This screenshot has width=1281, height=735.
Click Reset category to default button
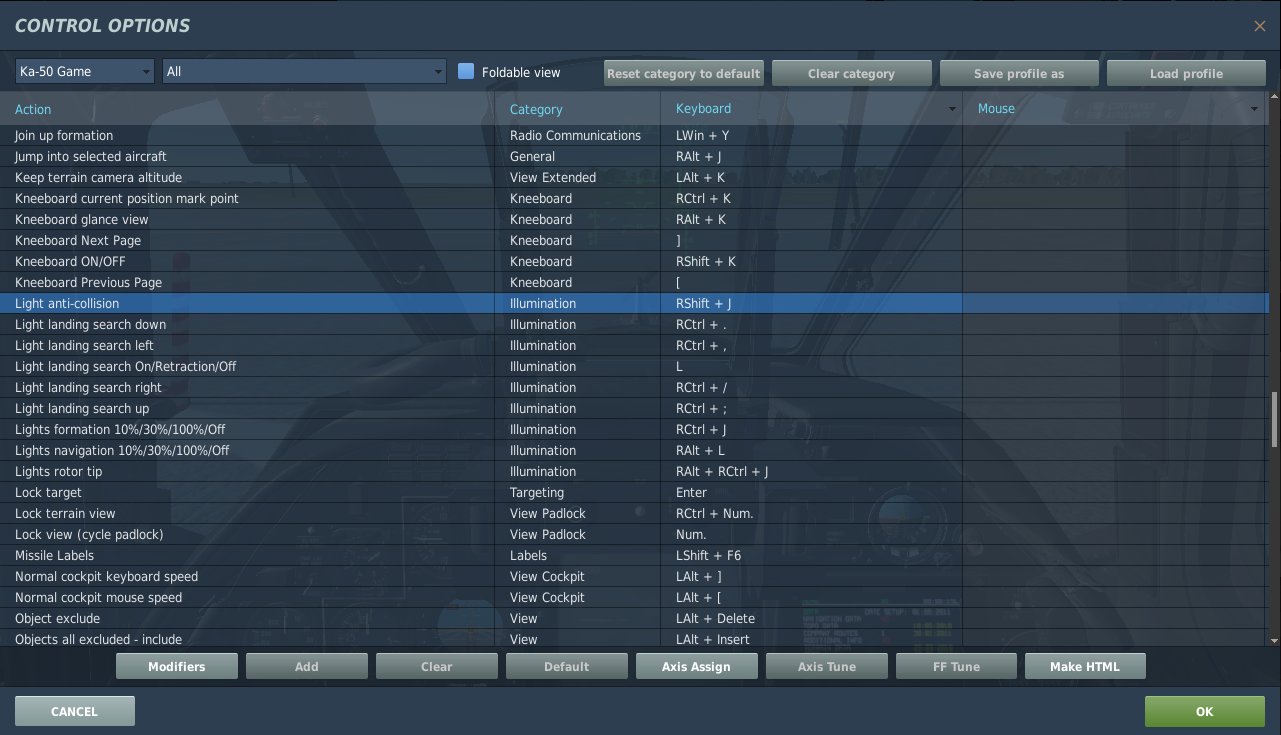684,73
